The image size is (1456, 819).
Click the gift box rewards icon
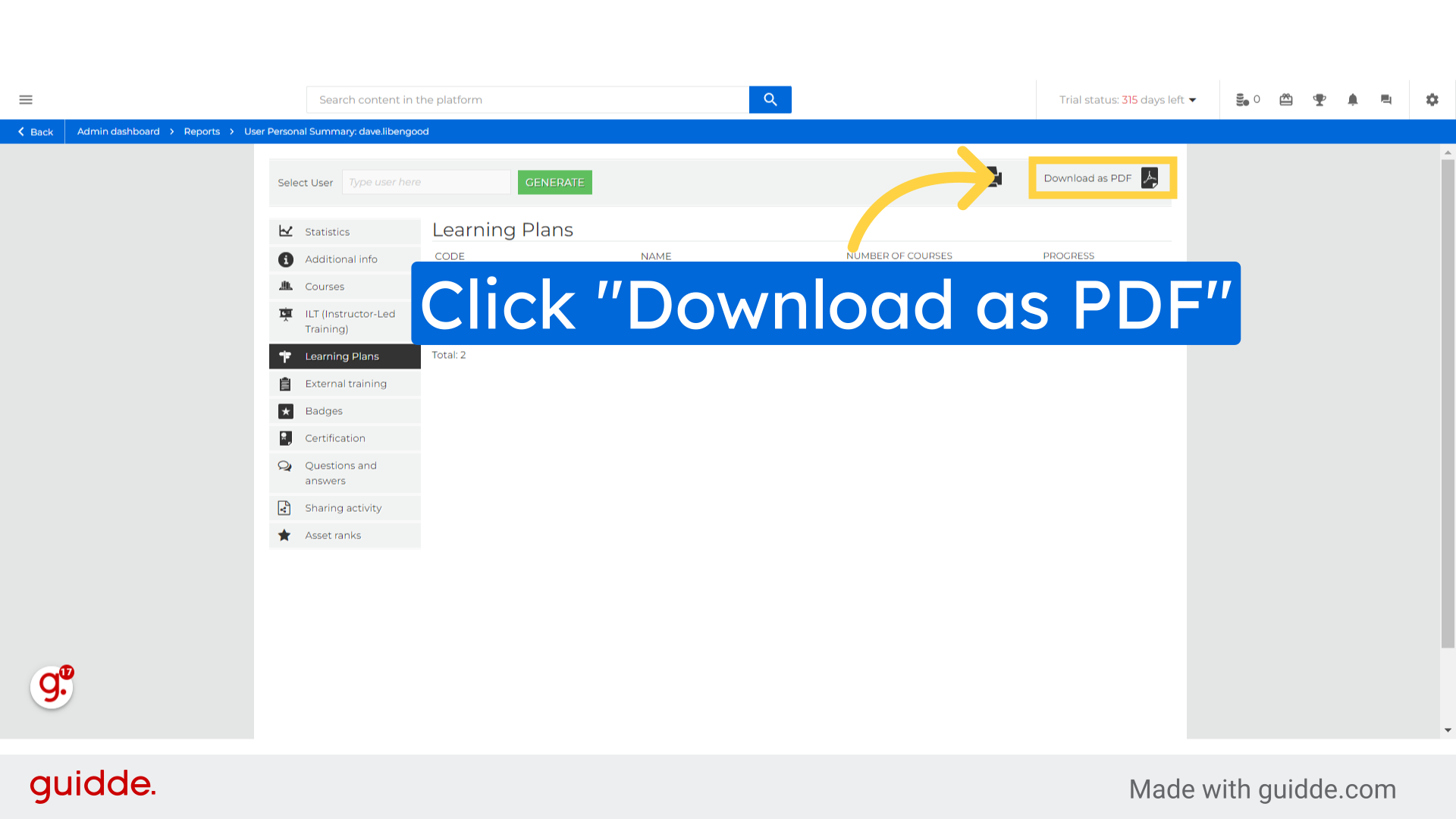(x=1285, y=99)
